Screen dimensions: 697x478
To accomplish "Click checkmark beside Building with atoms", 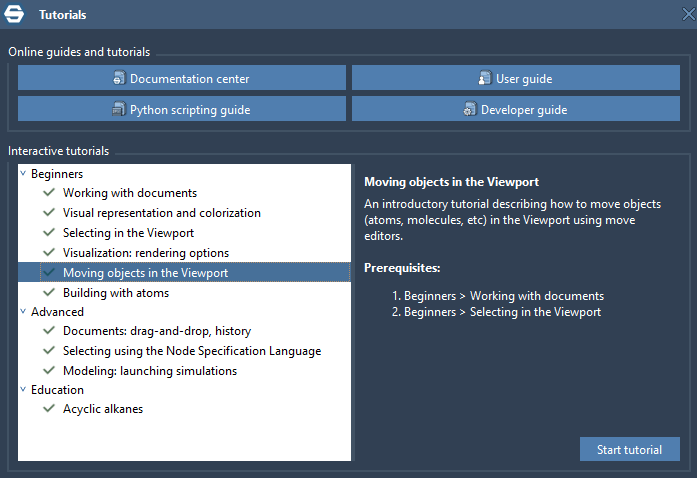I will click(49, 292).
